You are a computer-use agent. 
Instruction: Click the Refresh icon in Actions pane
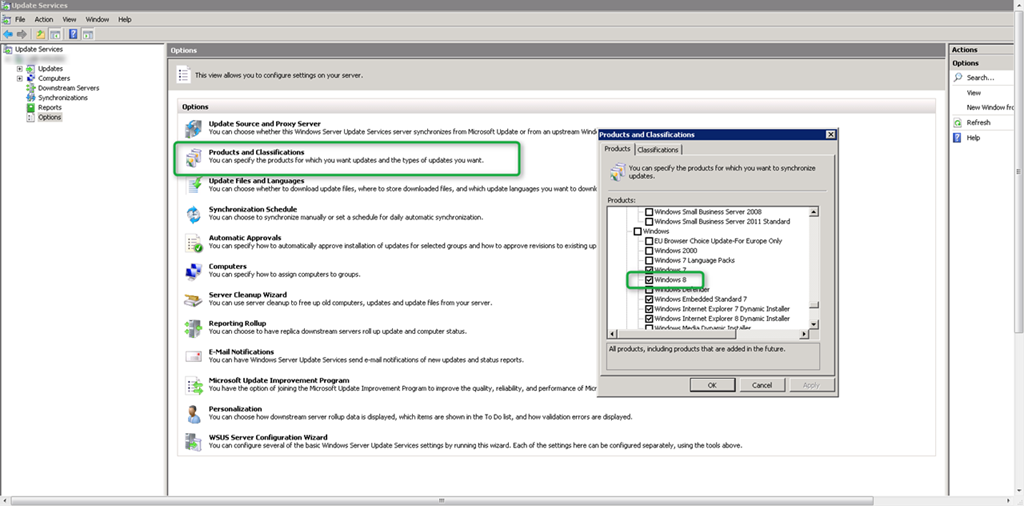(957, 123)
